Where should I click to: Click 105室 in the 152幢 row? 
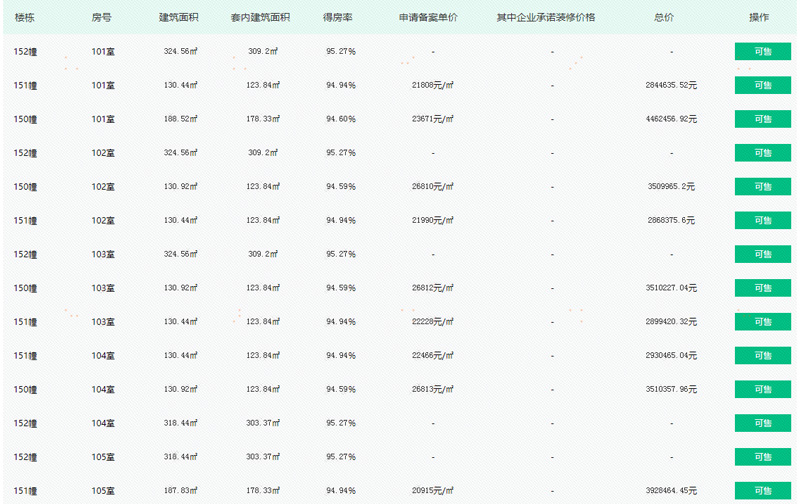(x=103, y=457)
